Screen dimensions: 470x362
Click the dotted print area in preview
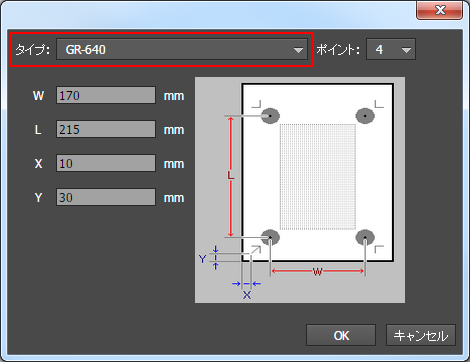[318, 177]
